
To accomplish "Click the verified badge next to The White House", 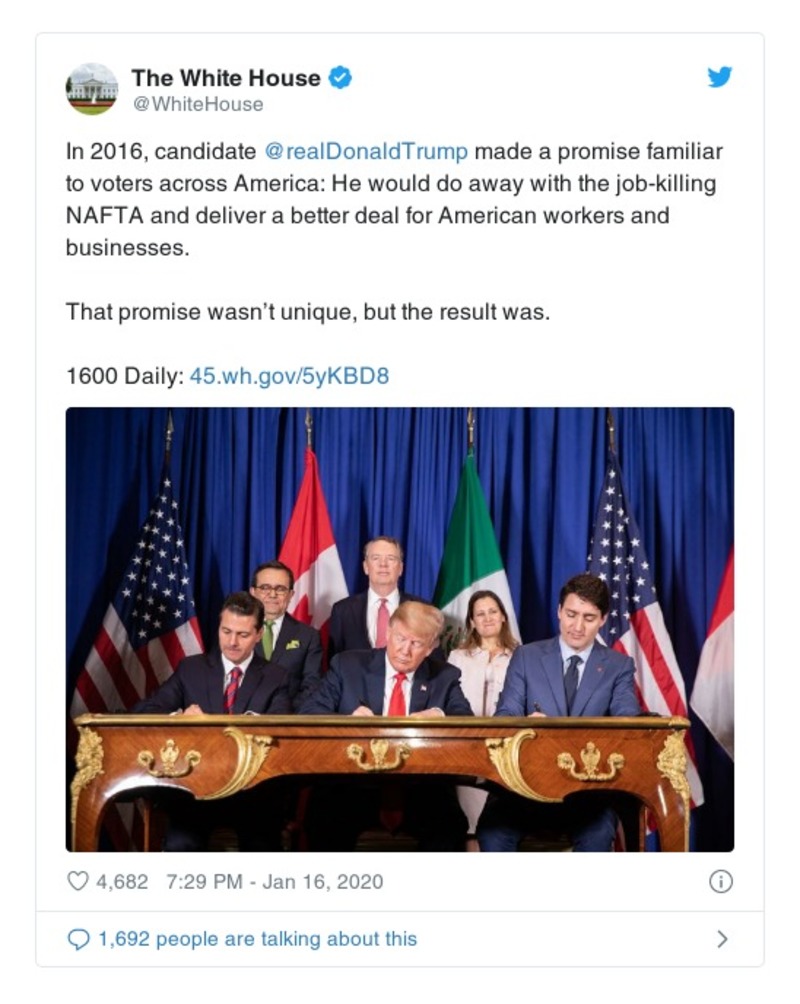I will (341, 76).
